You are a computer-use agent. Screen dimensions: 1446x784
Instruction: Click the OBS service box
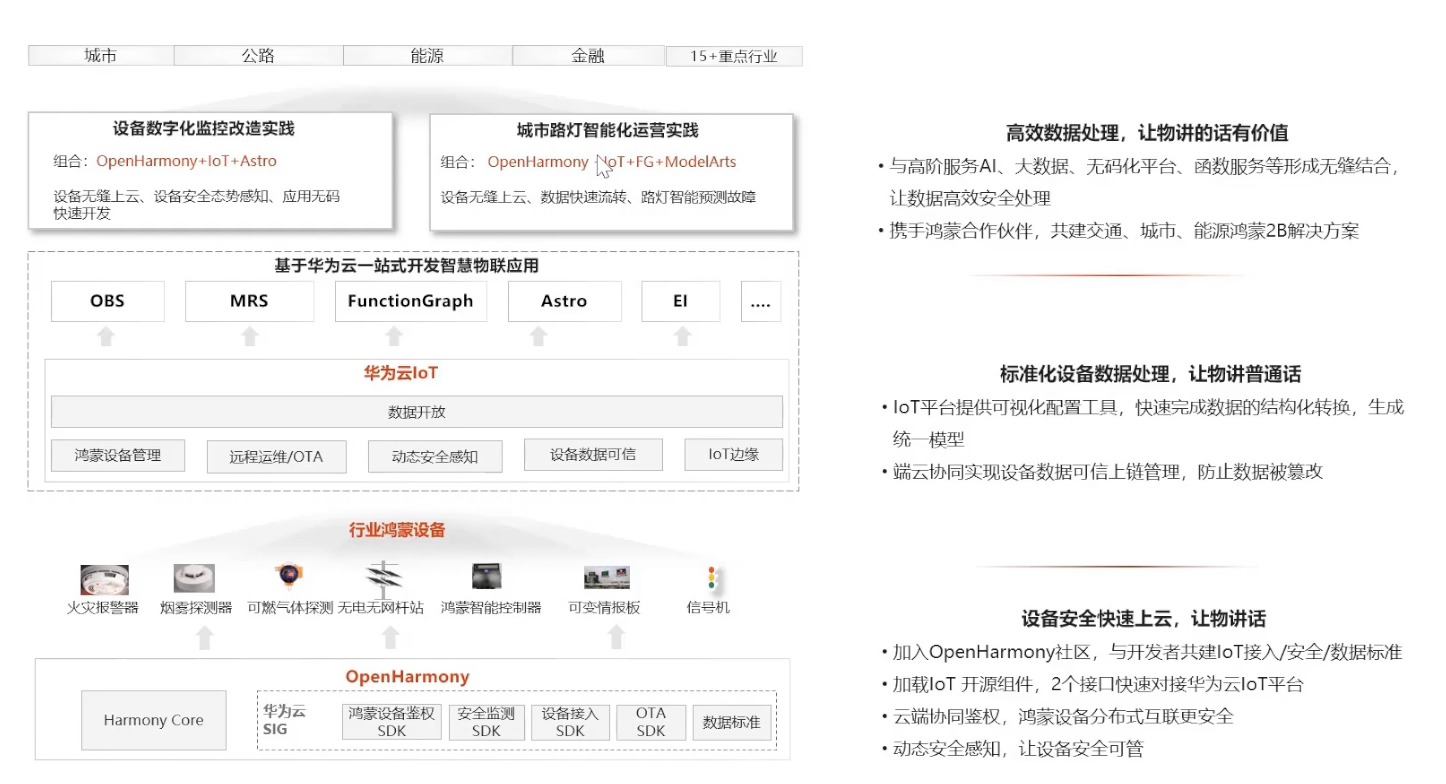tap(108, 301)
